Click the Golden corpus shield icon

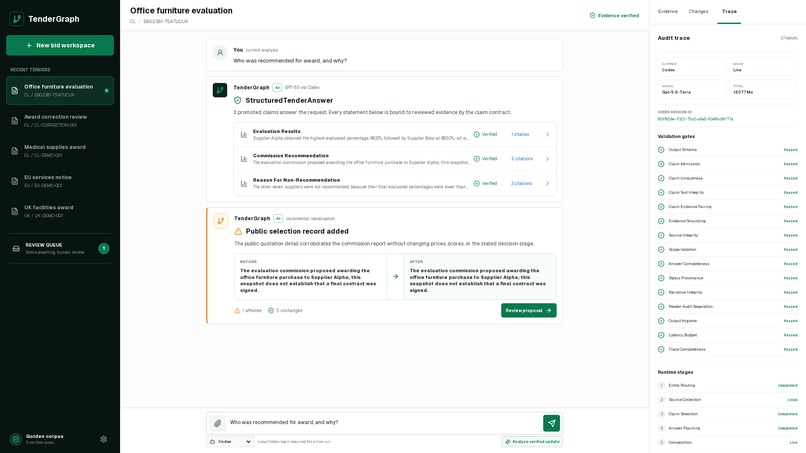pos(15,439)
